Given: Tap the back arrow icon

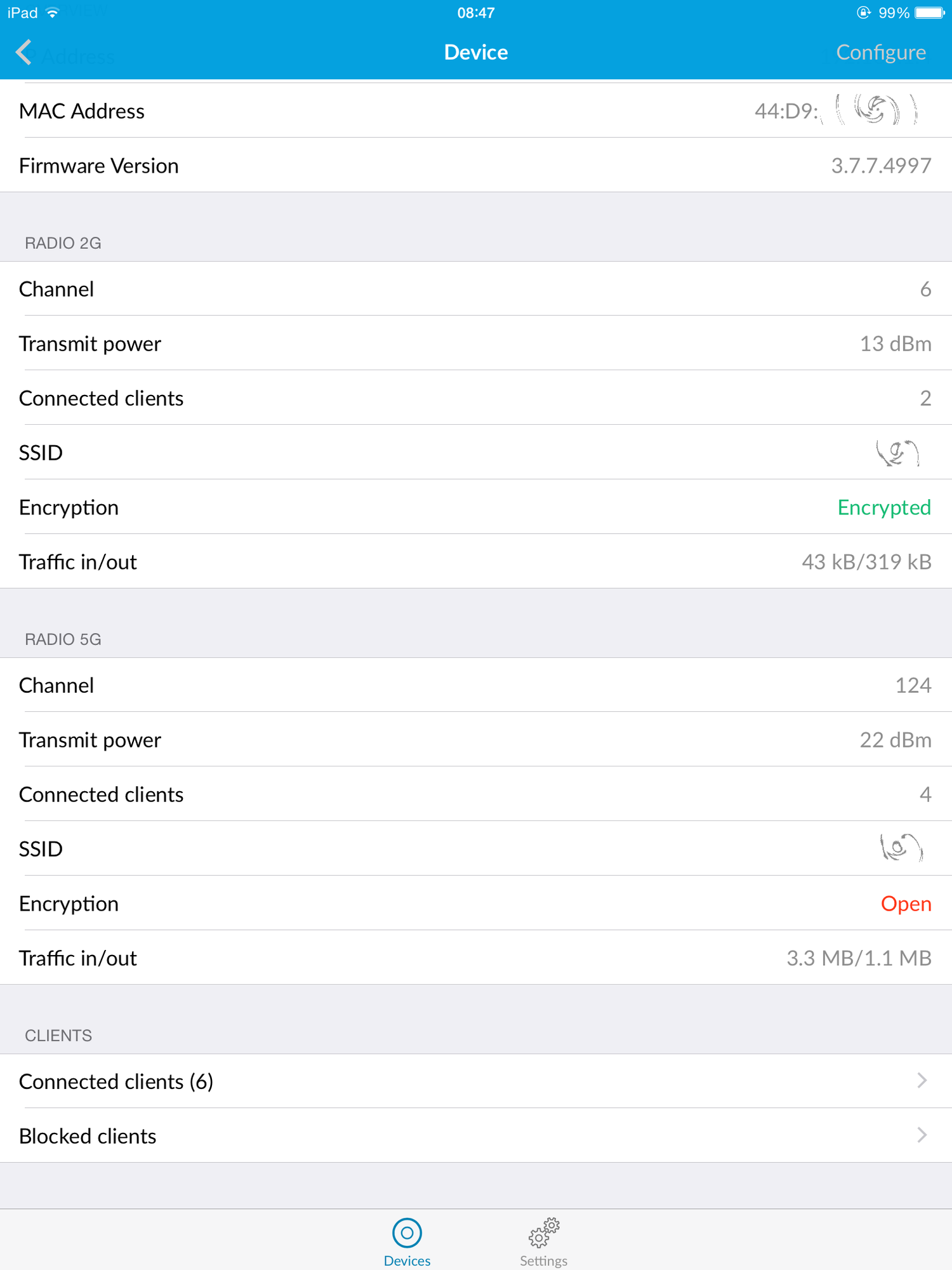Looking at the screenshot, I should click(x=24, y=53).
